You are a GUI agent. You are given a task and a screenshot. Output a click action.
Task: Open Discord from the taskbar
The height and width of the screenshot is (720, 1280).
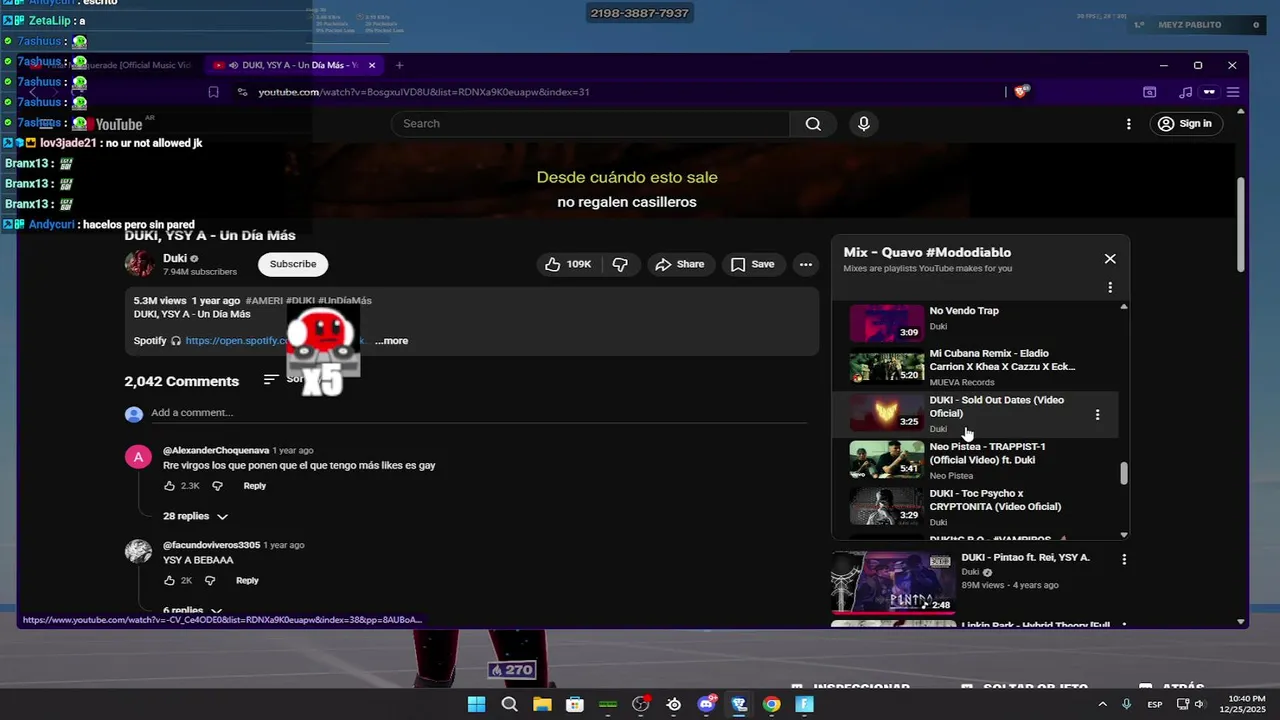[x=707, y=704]
